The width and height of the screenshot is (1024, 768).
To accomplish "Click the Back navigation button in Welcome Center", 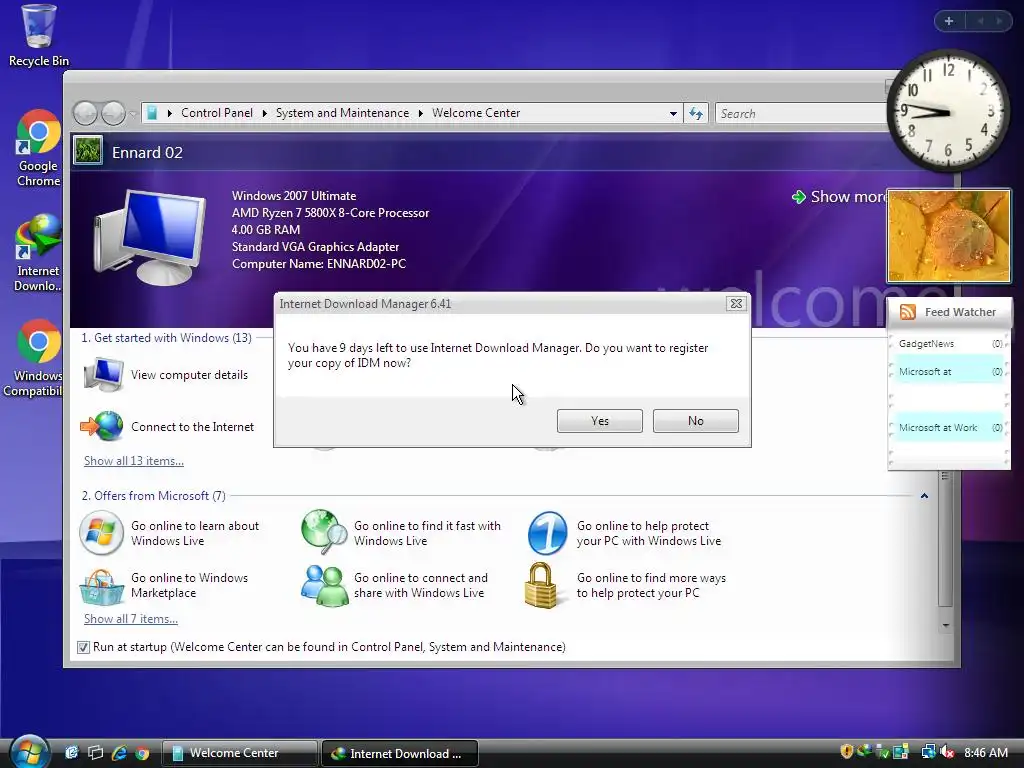I will (x=85, y=114).
